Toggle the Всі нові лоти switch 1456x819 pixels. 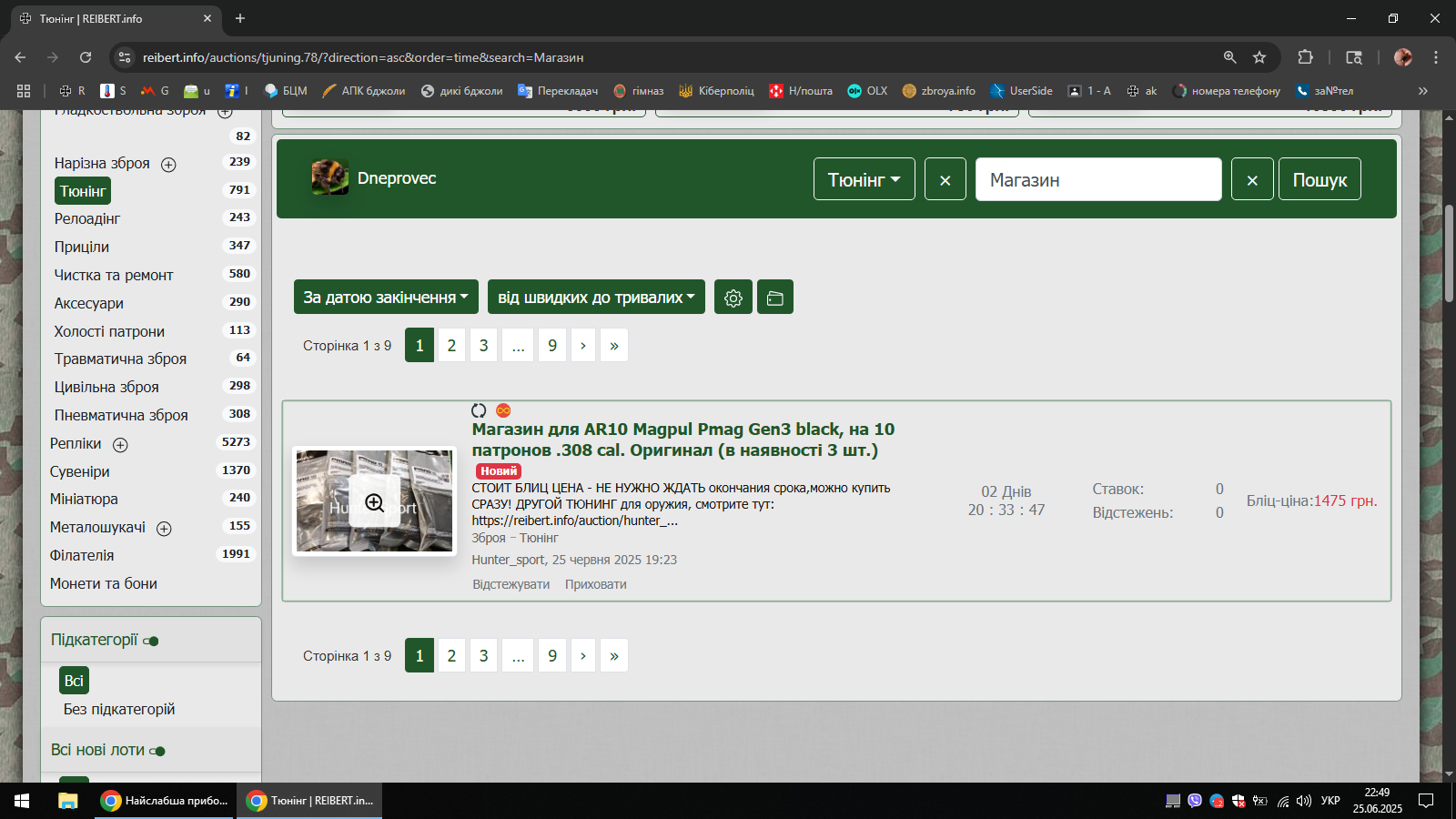point(157,752)
